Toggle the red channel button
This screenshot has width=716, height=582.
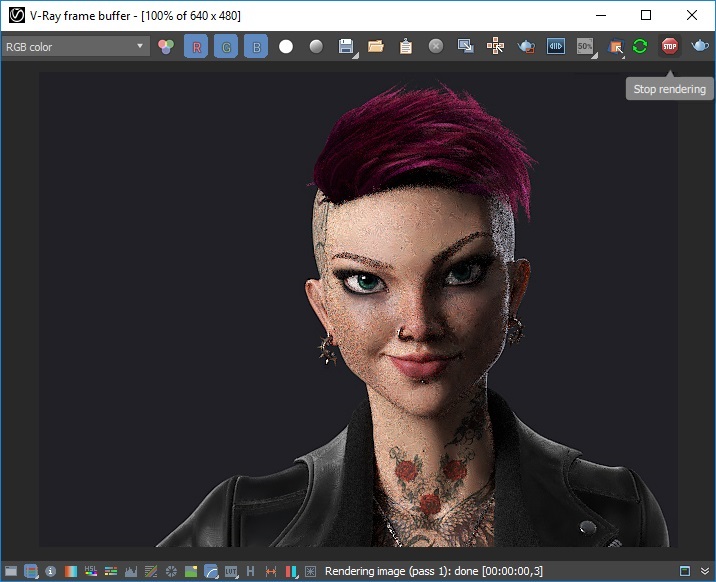coord(196,46)
